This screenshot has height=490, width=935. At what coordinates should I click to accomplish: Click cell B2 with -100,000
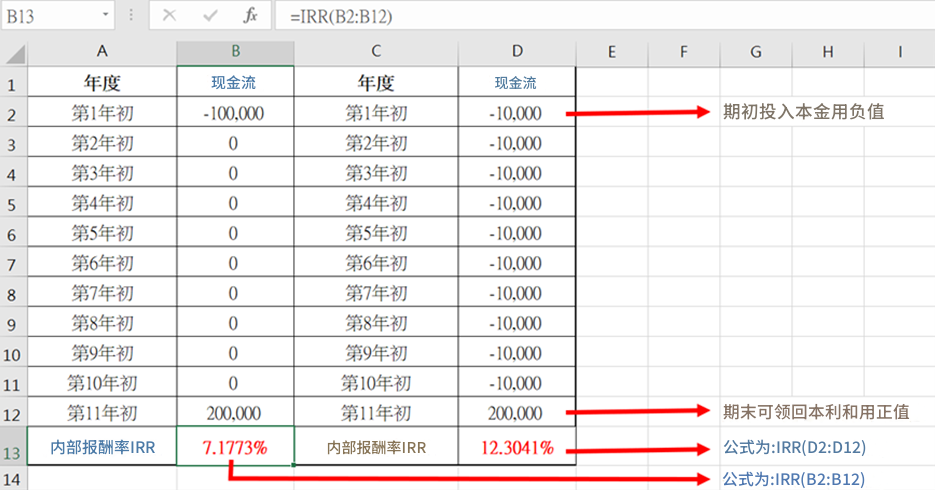click(x=236, y=112)
